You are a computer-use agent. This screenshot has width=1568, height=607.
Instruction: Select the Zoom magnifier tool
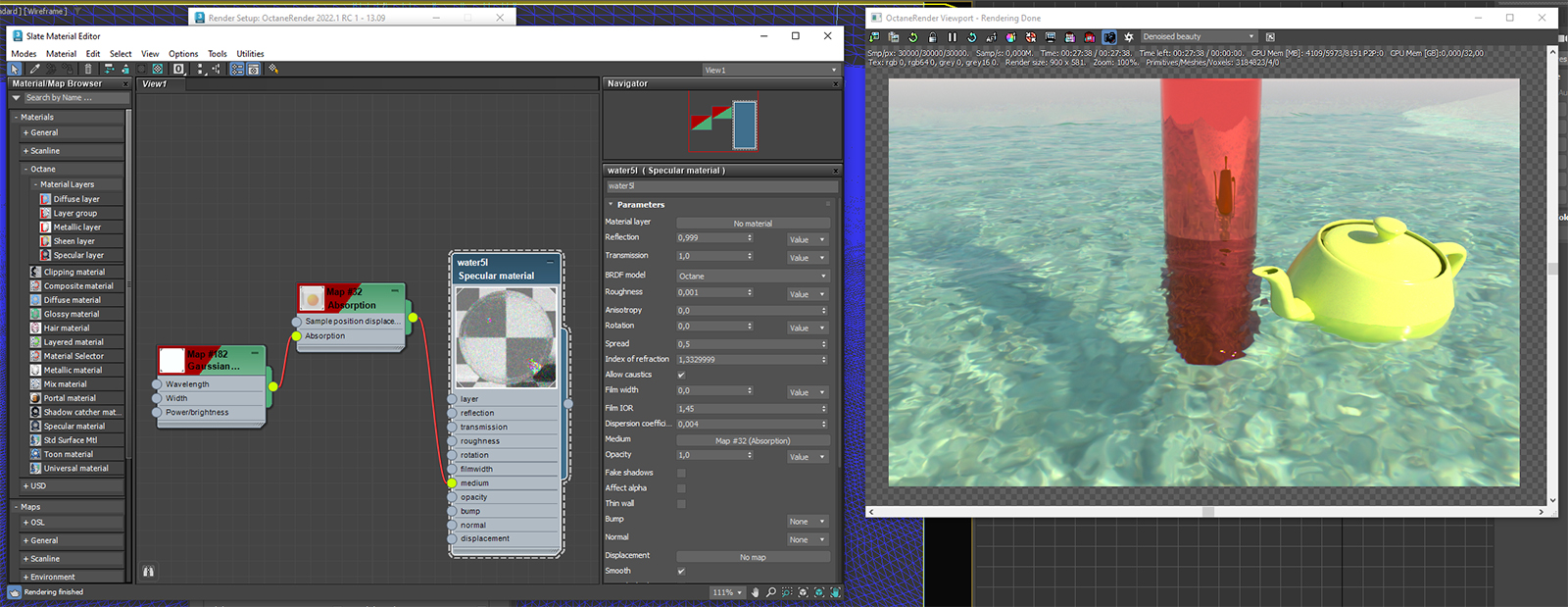[x=771, y=592]
